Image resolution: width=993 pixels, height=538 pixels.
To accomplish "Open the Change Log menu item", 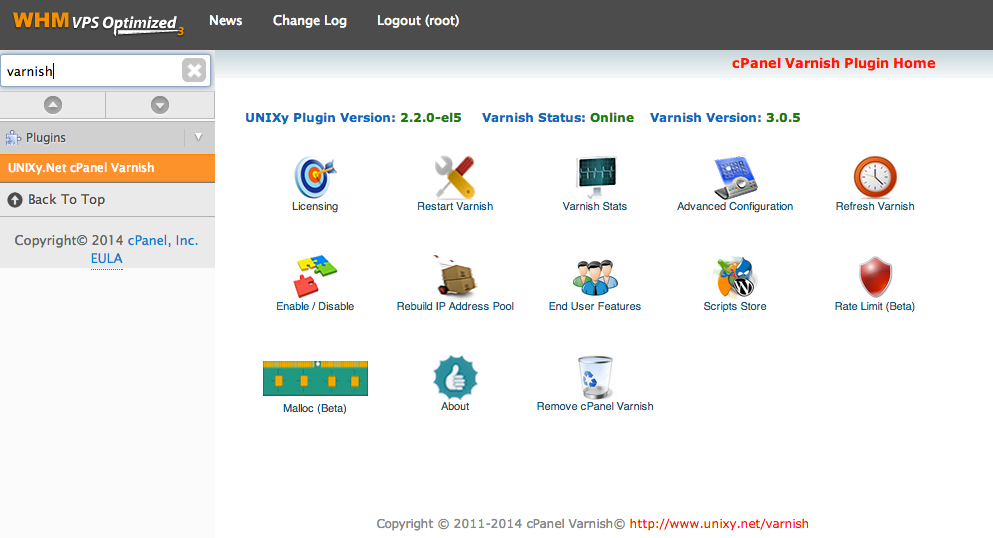I will click(310, 20).
